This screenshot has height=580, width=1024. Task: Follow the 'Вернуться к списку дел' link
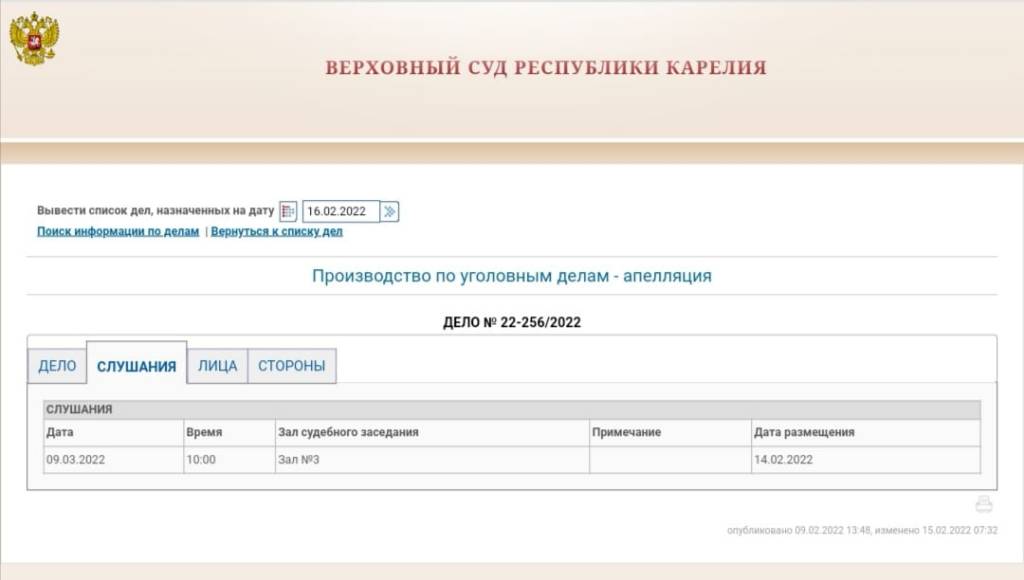277,231
